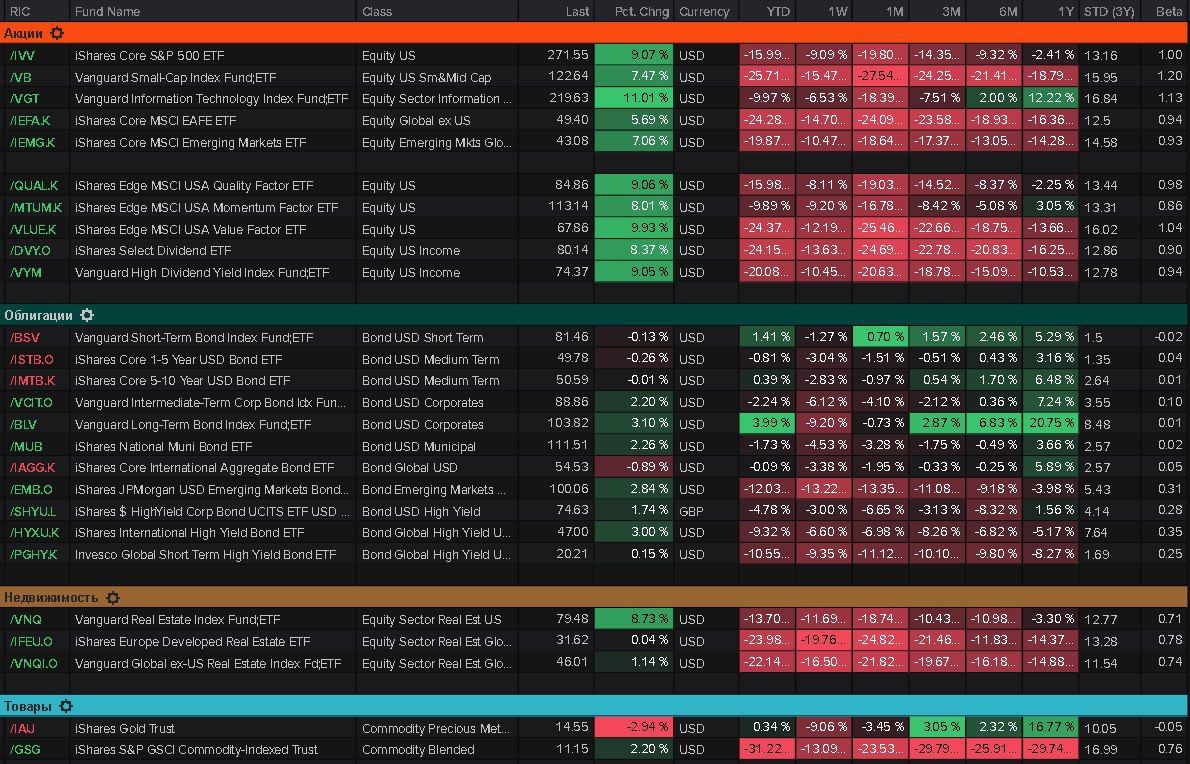Open the /VNQI.O ticker link
Screen dimensions: 1190x764
[33, 664]
